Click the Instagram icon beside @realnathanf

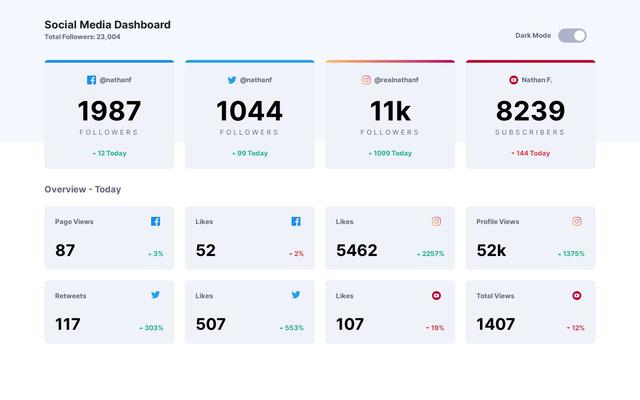(366, 80)
